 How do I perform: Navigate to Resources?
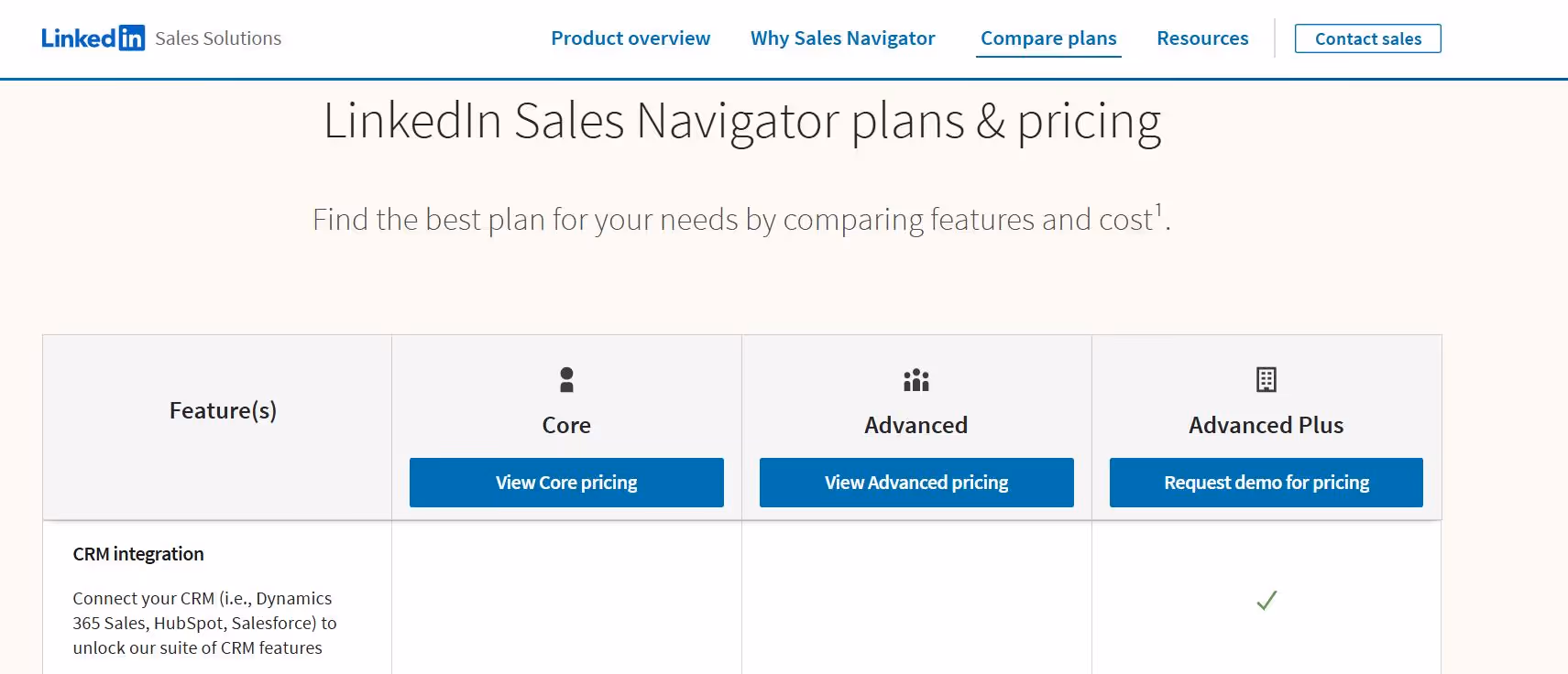click(1202, 38)
